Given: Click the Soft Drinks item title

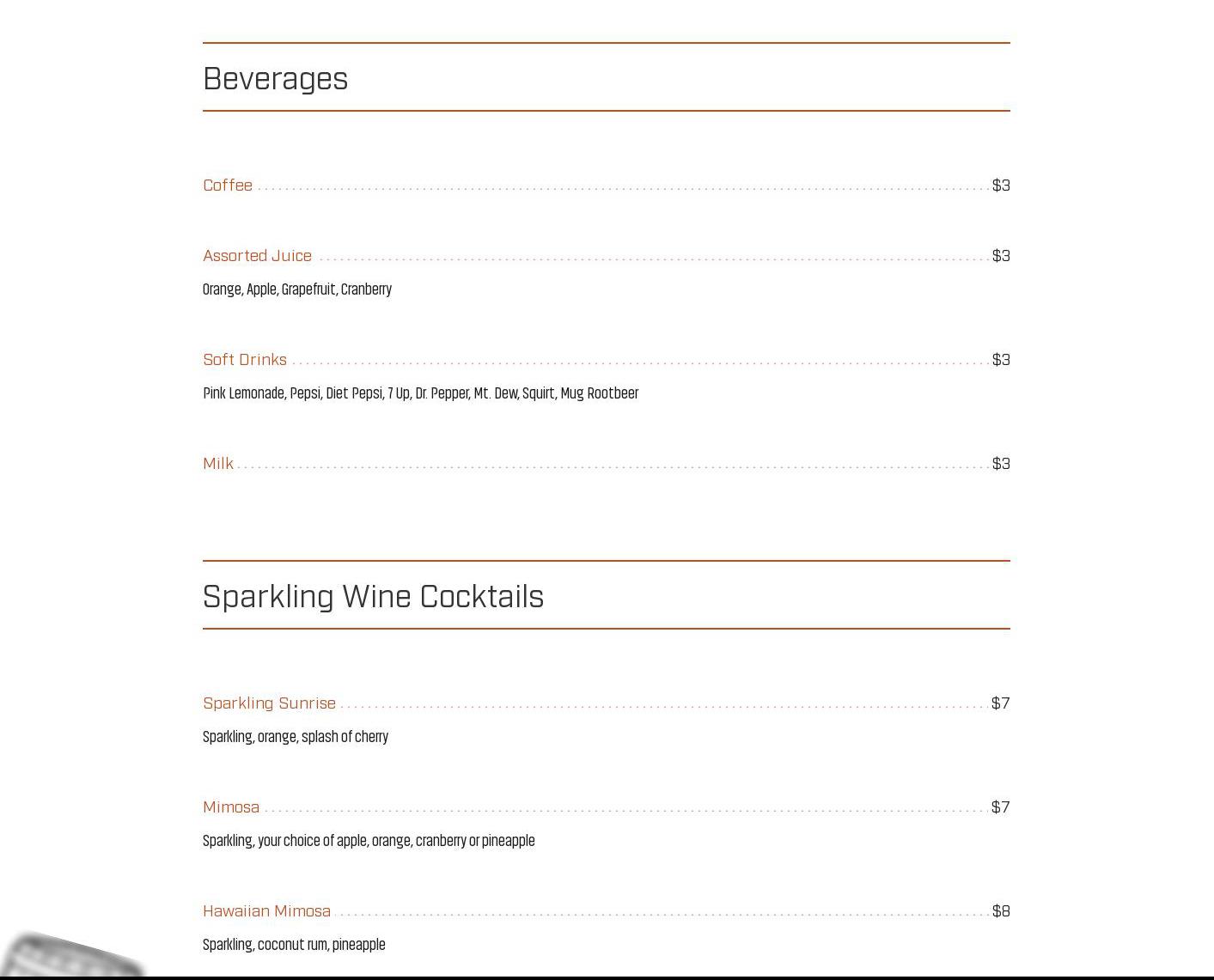Looking at the screenshot, I should [245, 360].
